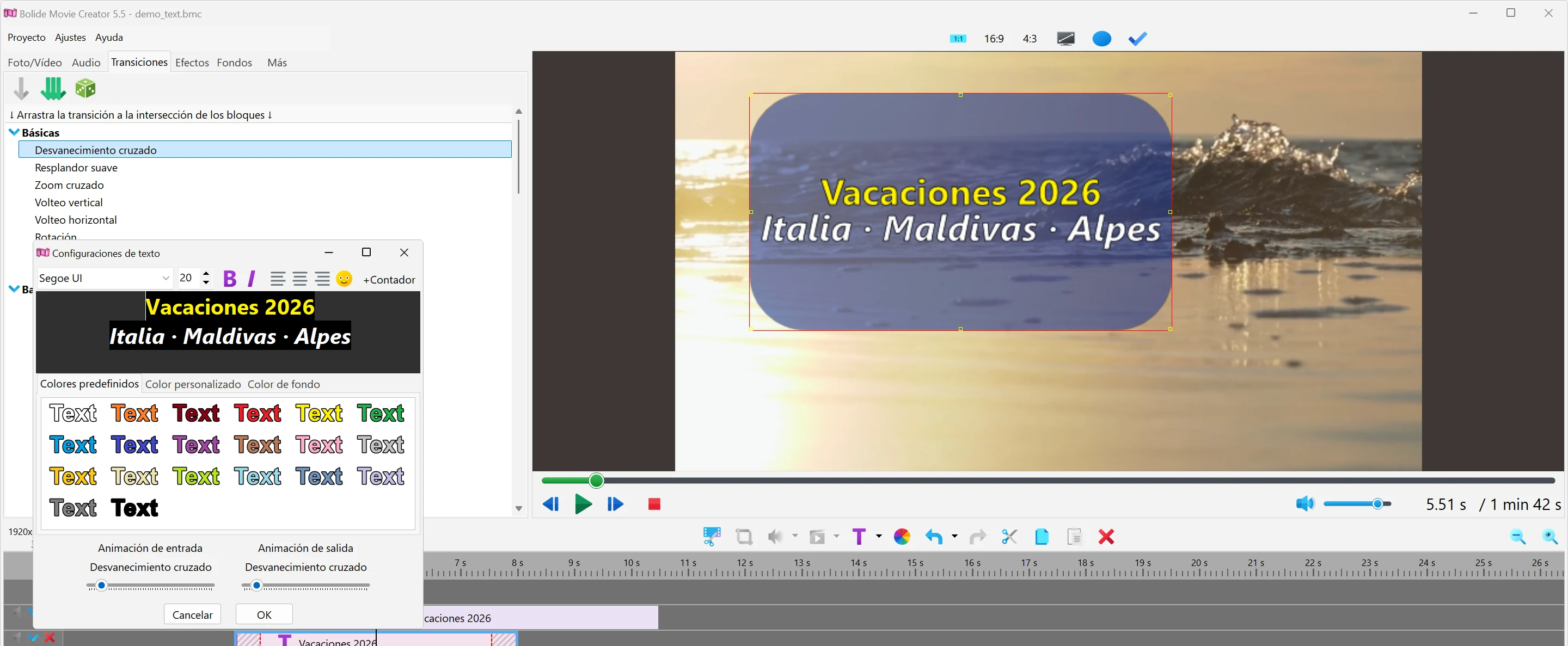Paste the clipboard block
This screenshot has height=646, width=1568.
[x=1074, y=537]
